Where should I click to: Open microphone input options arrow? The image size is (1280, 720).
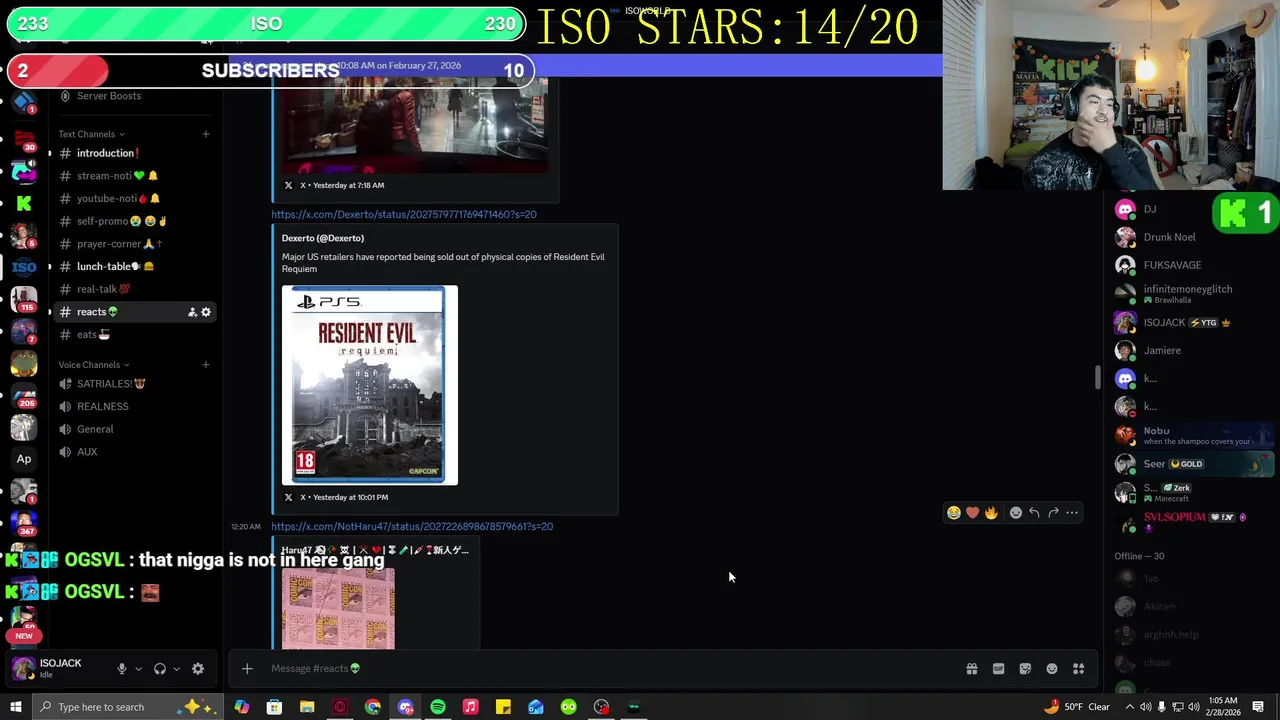tap(138, 669)
